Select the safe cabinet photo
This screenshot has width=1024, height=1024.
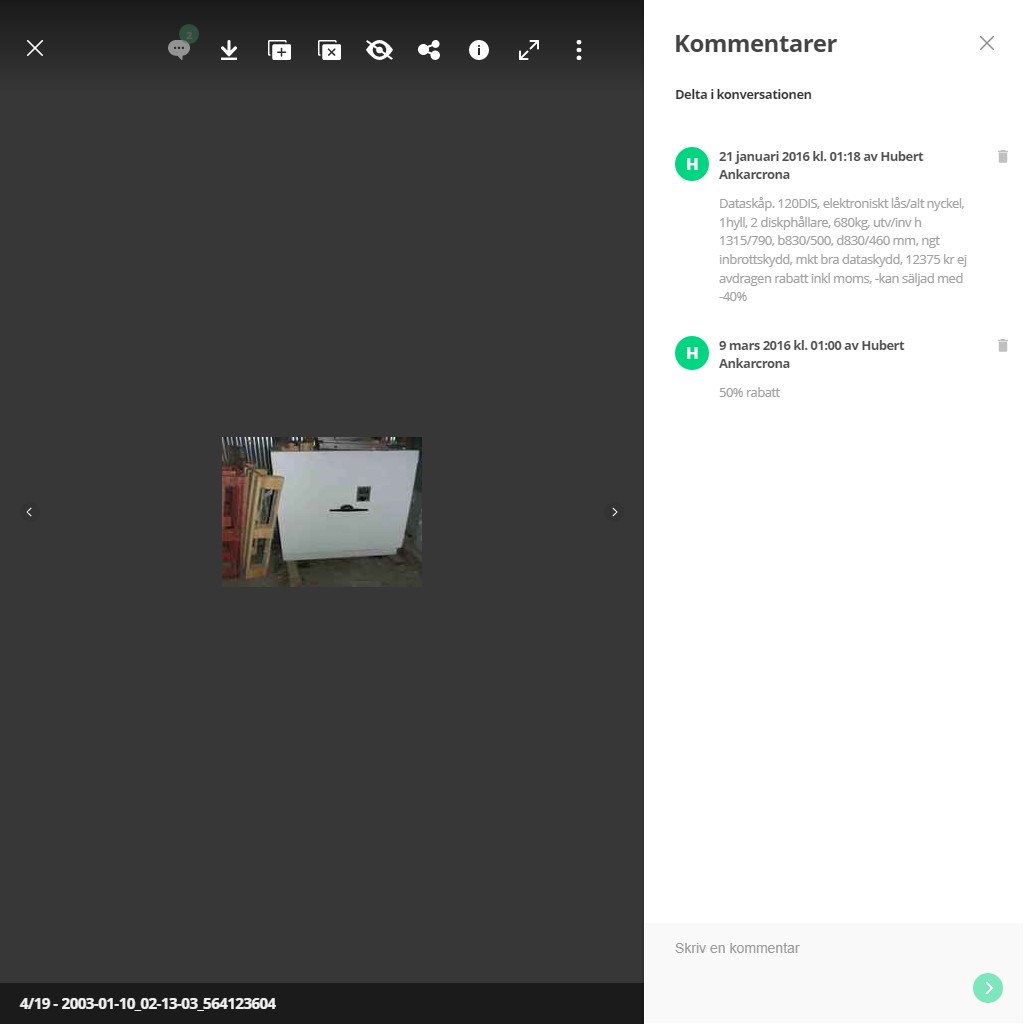(321, 511)
